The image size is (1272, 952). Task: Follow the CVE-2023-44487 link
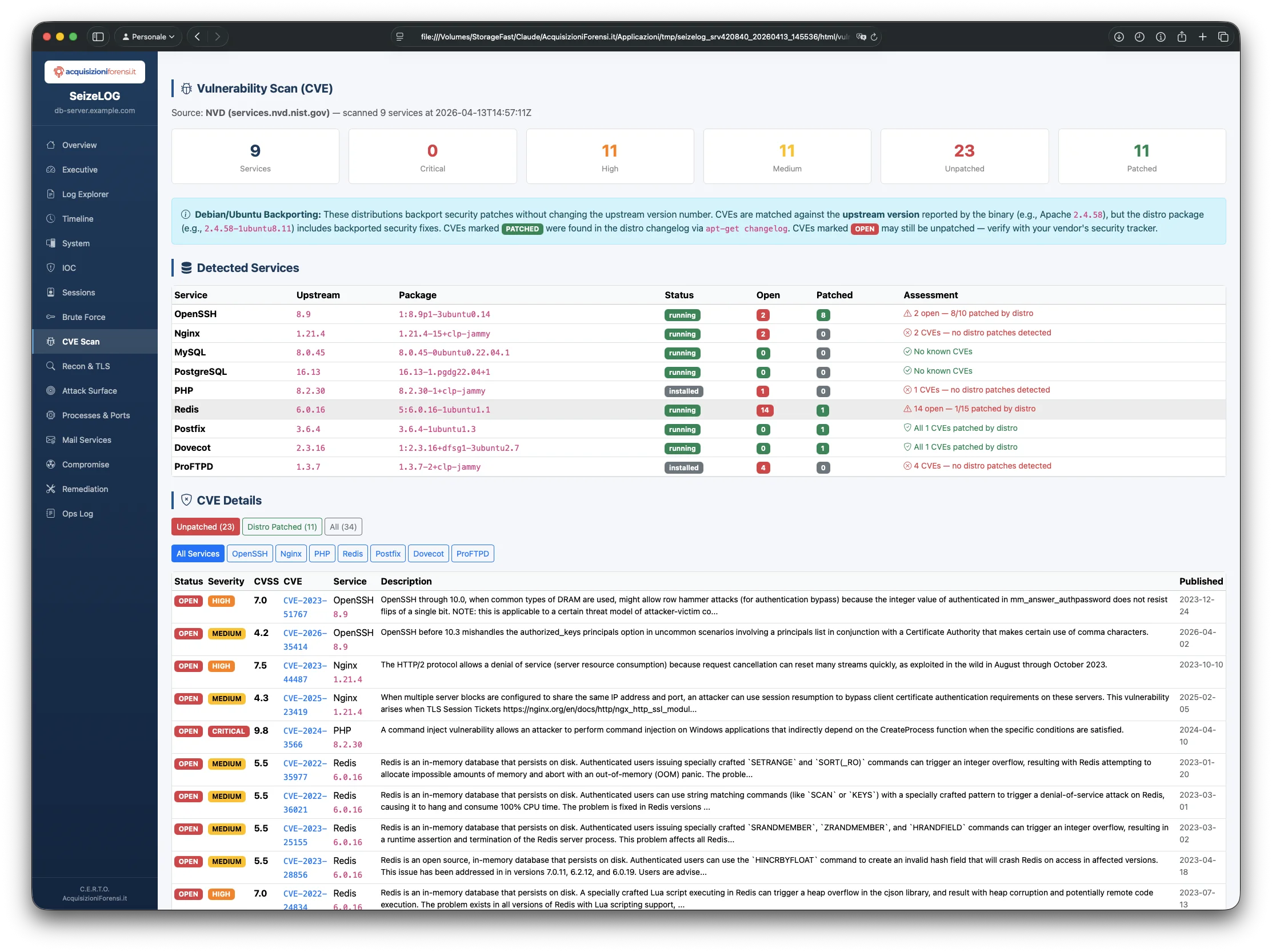tap(305, 671)
